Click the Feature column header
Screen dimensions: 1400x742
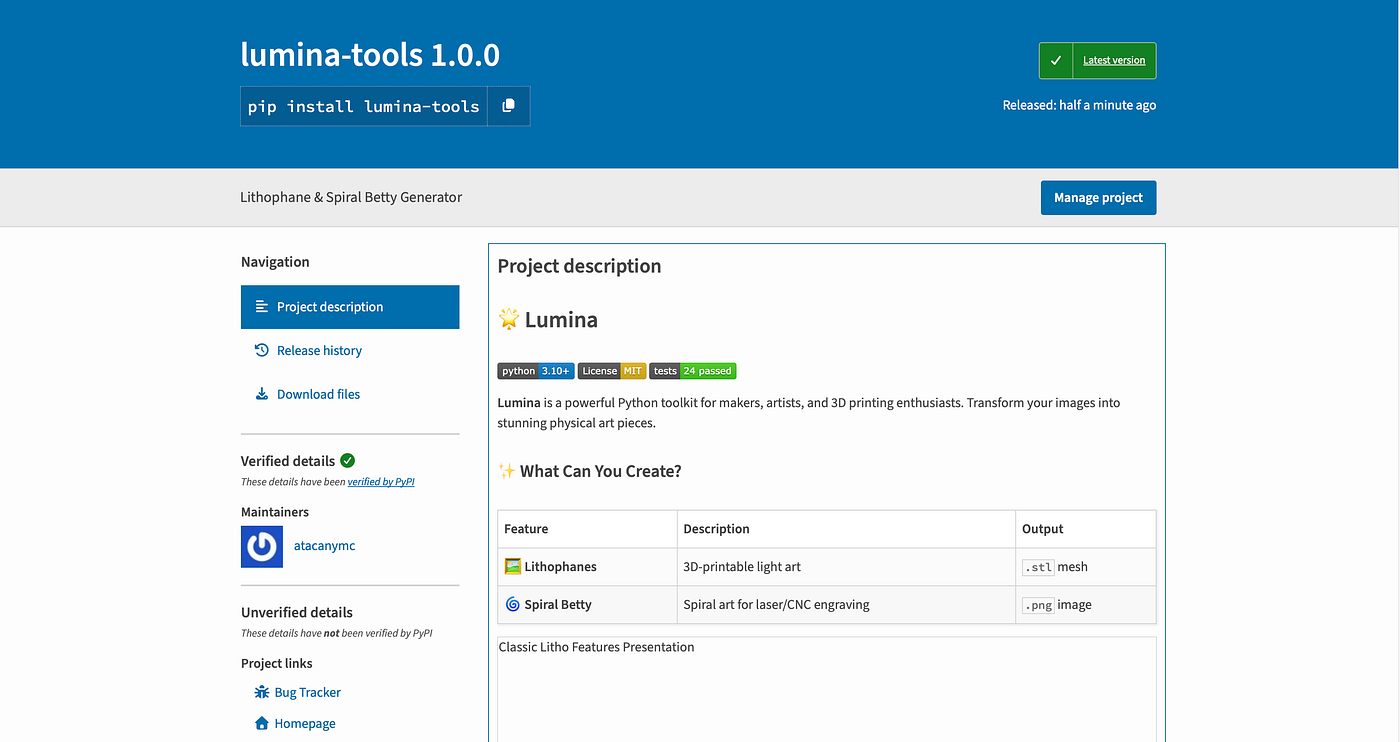(x=587, y=529)
